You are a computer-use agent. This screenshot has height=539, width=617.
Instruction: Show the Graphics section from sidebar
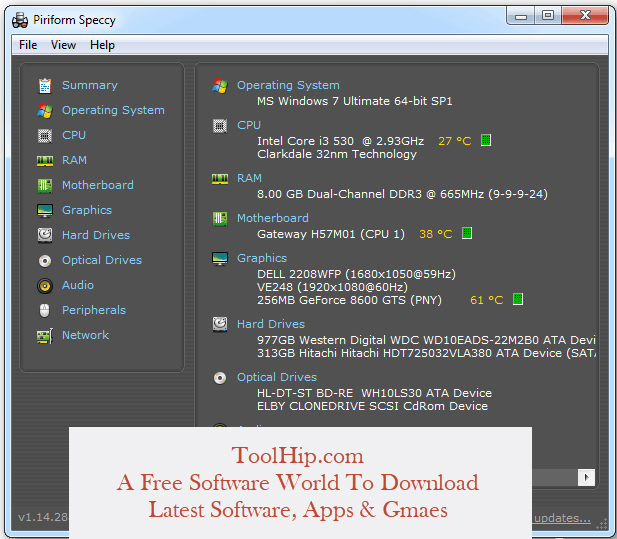coord(87,210)
